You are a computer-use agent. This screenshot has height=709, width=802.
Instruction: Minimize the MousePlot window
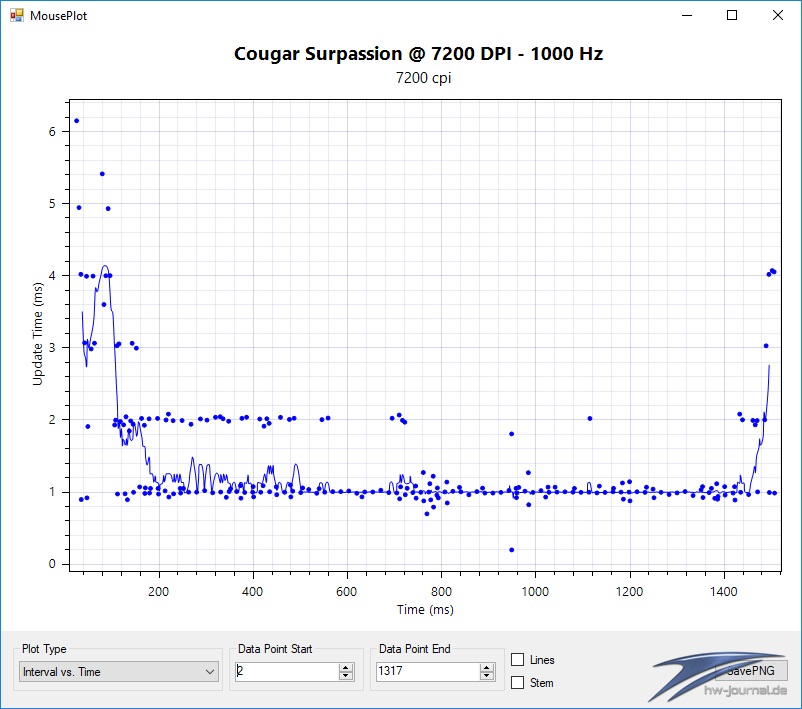coord(687,15)
